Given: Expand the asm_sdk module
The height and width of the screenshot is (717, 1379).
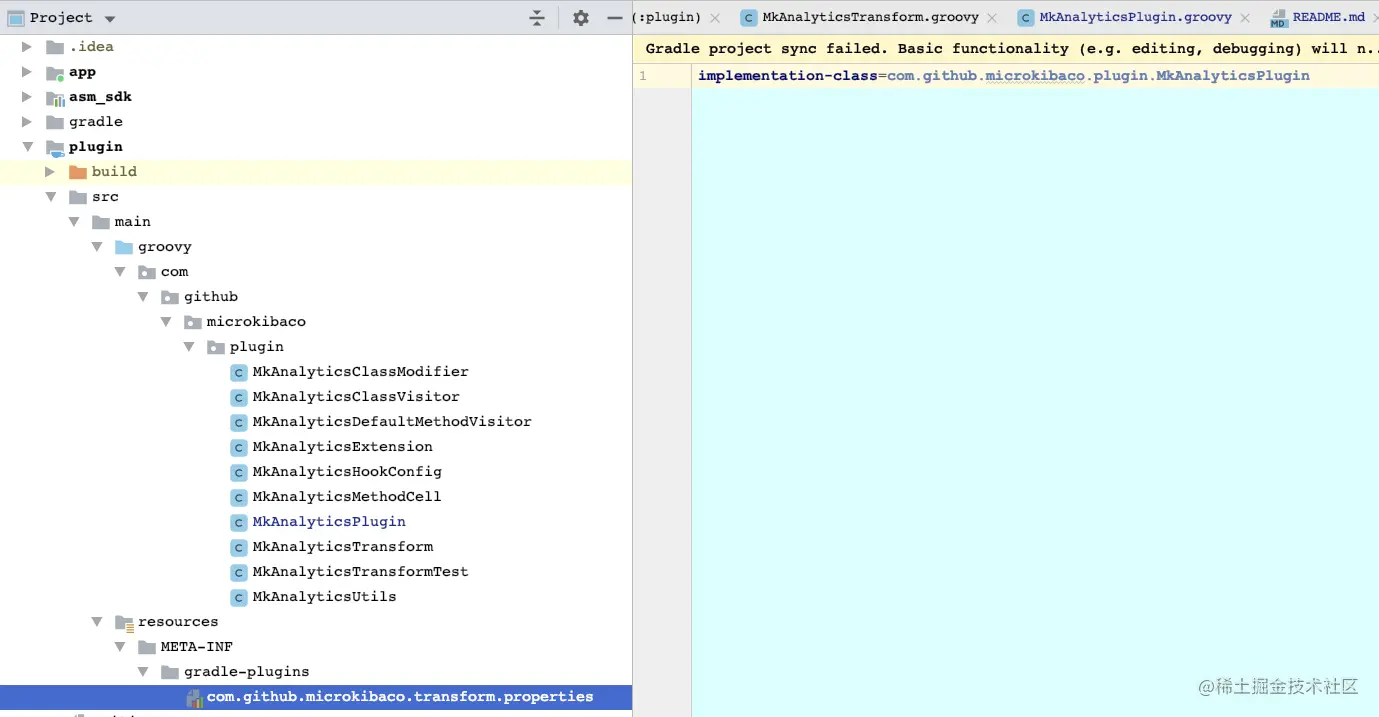Looking at the screenshot, I should click(27, 97).
